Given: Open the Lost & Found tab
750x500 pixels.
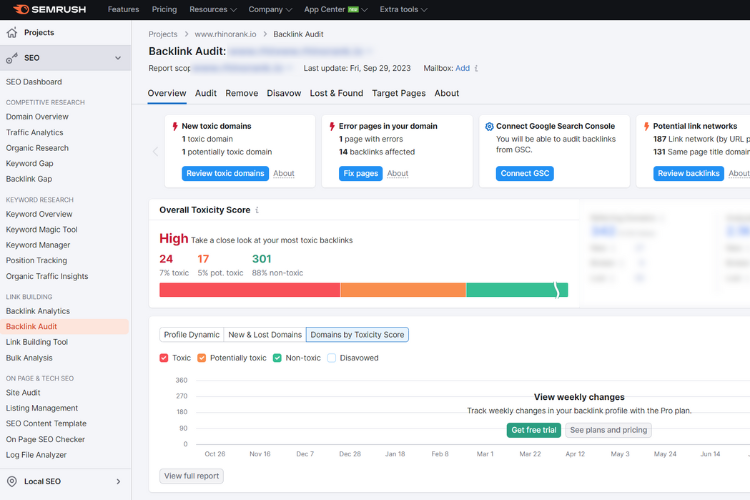Looking at the screenshot, I should [x=336, y=93].
